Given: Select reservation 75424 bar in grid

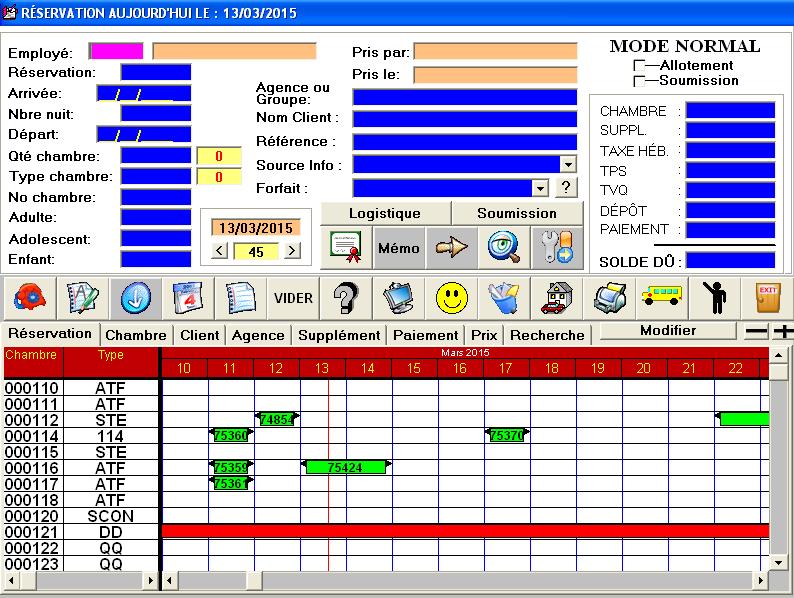Looking at the screenshot, I should tap(345, 467).
